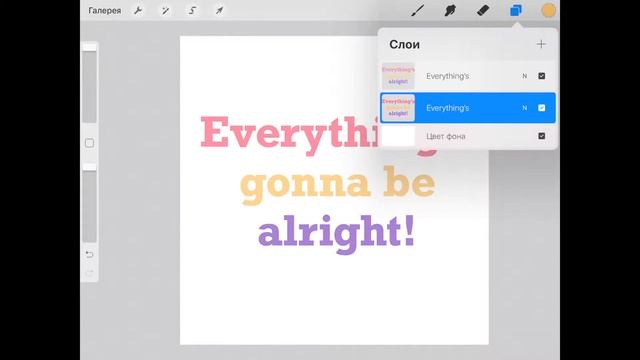Redo the last action
The width and height of the screenshot is (640, 360).
[x=89, y=273]
